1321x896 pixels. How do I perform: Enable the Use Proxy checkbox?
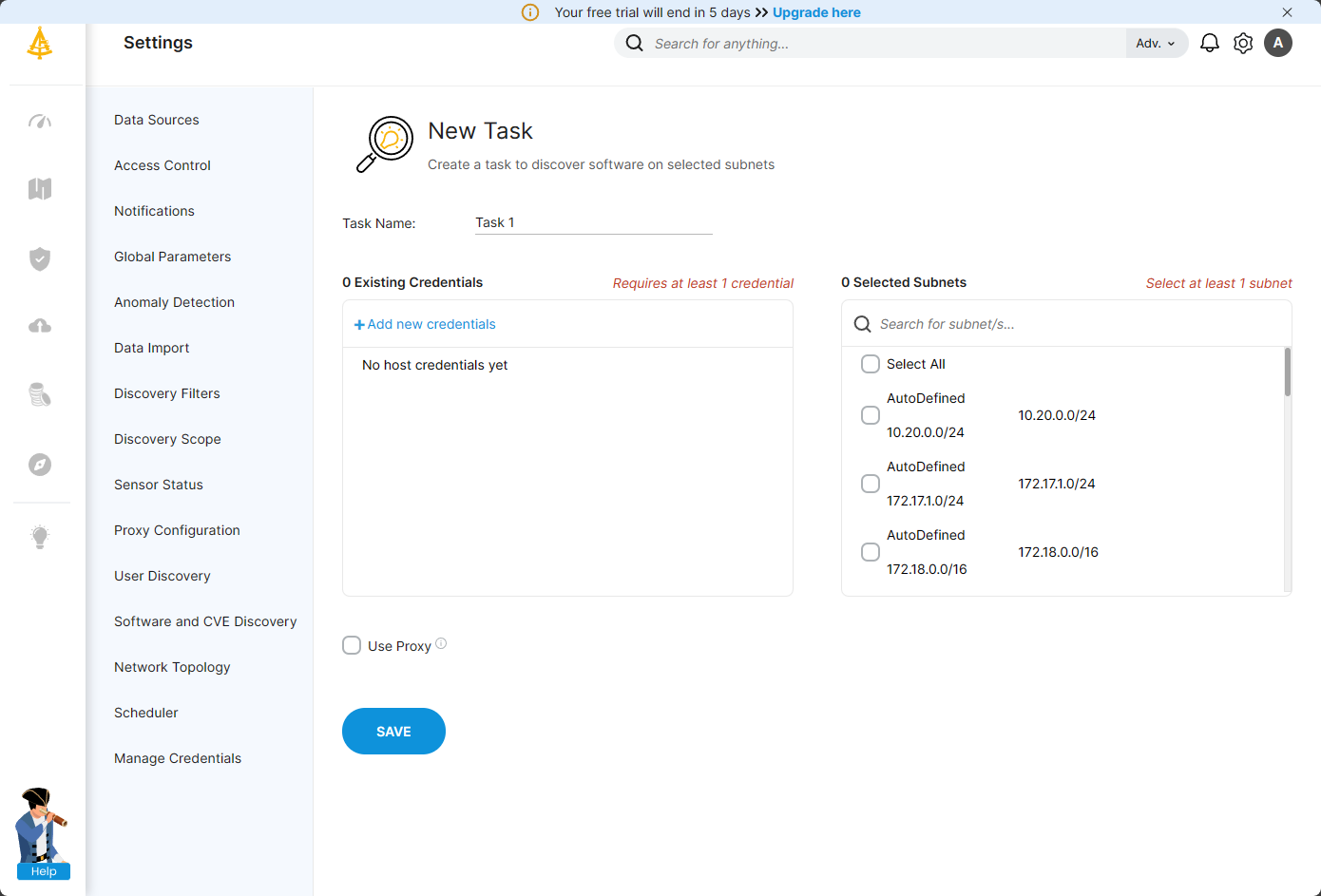[352, 645]
